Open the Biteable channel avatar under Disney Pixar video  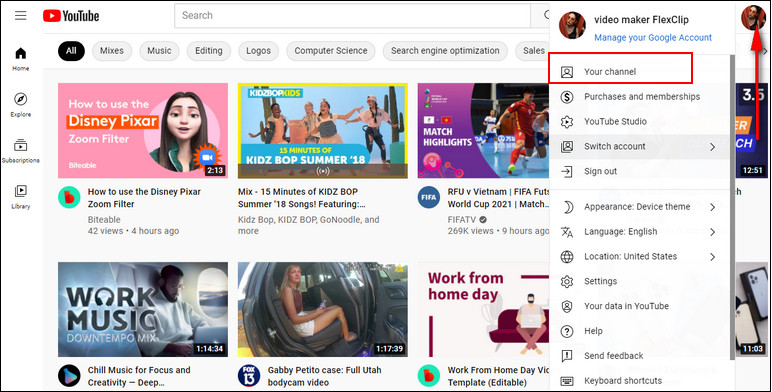(69, 197)
